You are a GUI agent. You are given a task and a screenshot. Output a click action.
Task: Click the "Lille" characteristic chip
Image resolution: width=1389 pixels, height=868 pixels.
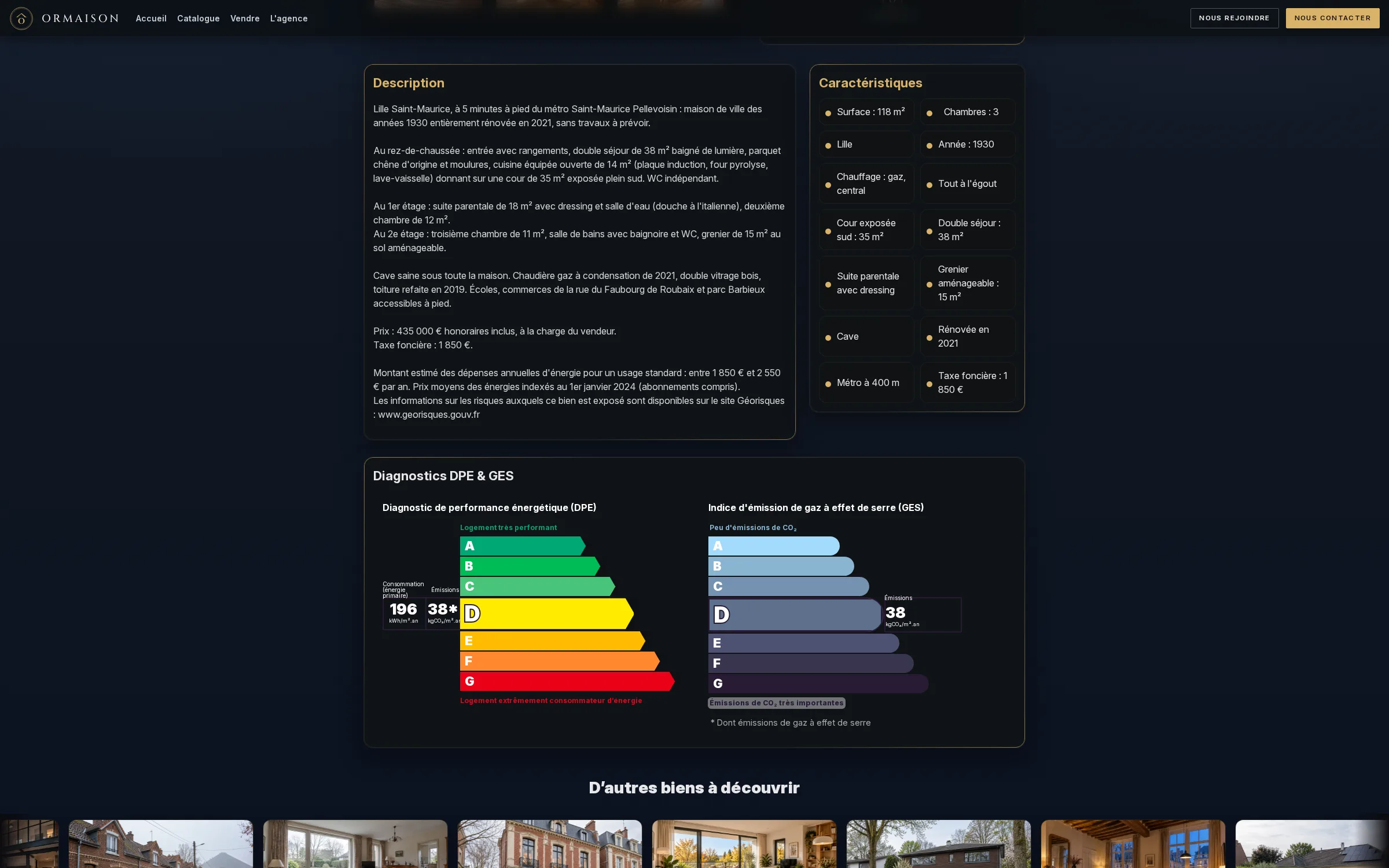pyautogui.click(x=866, y=144)
